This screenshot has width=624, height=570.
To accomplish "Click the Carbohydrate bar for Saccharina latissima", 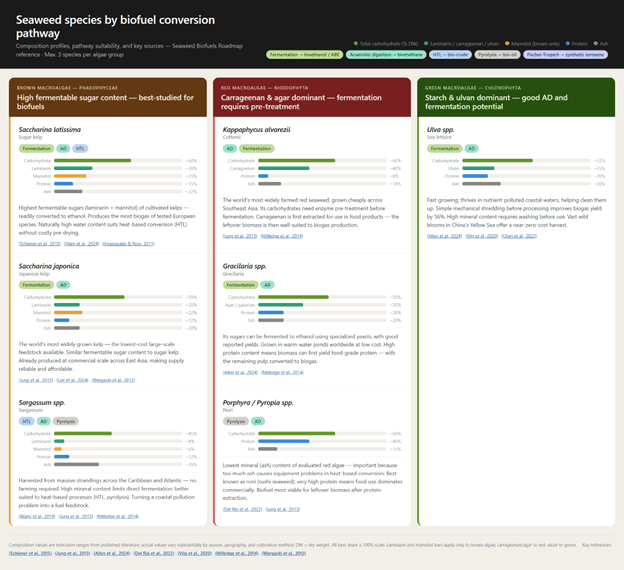I will coord(92,161).
